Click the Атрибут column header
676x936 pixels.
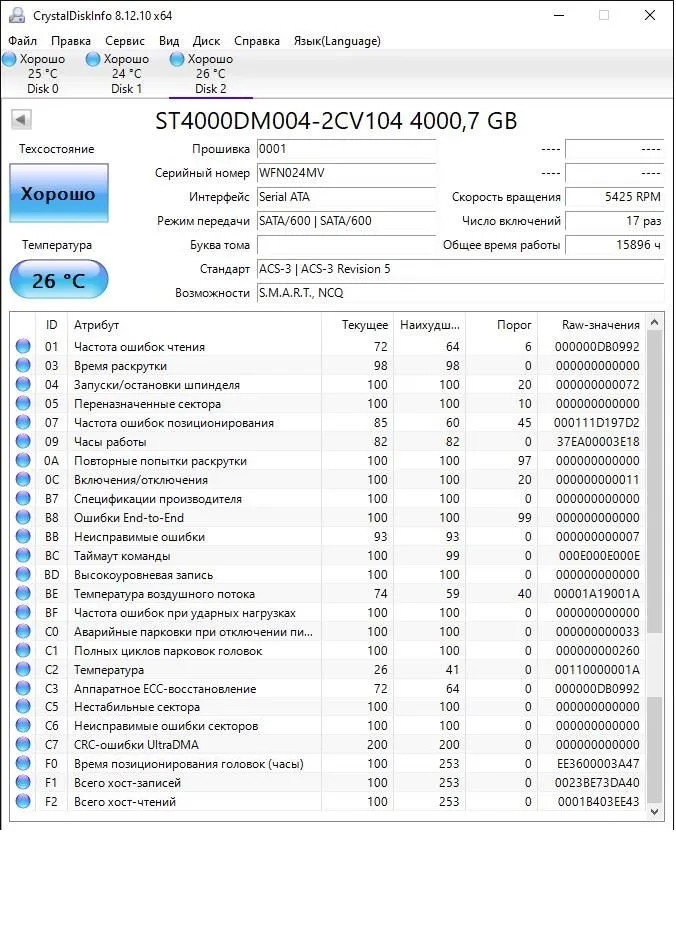click(x=194, y=325)
